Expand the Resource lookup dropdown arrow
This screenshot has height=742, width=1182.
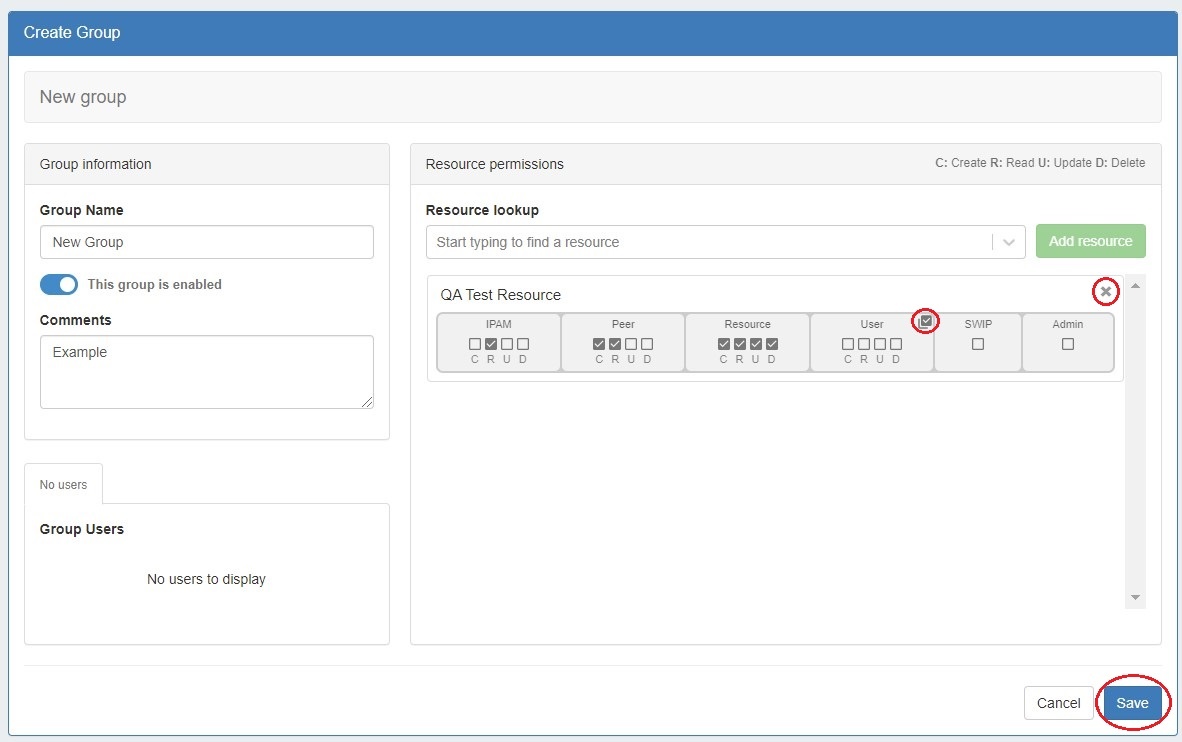click(1008, 242)
